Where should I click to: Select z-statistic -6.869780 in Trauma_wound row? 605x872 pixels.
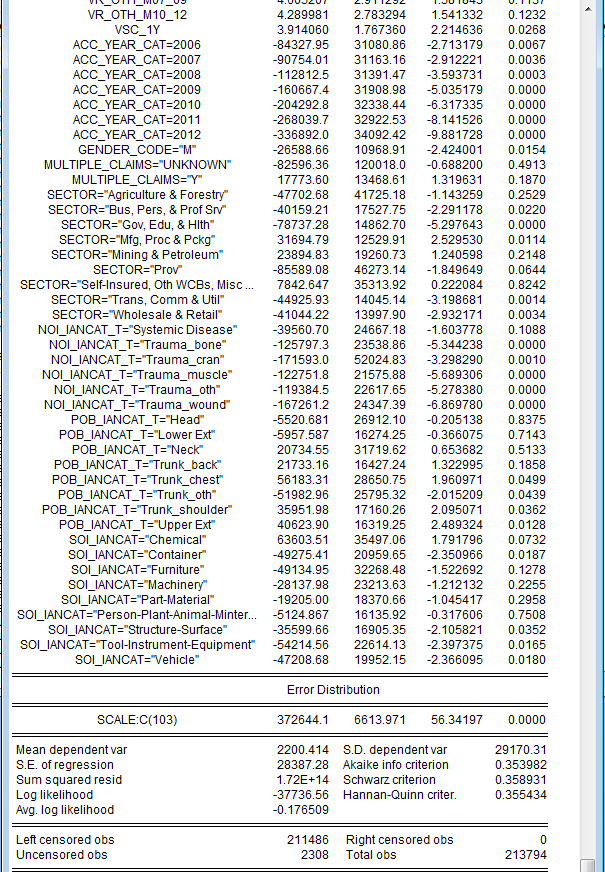(x=454, y=405)
